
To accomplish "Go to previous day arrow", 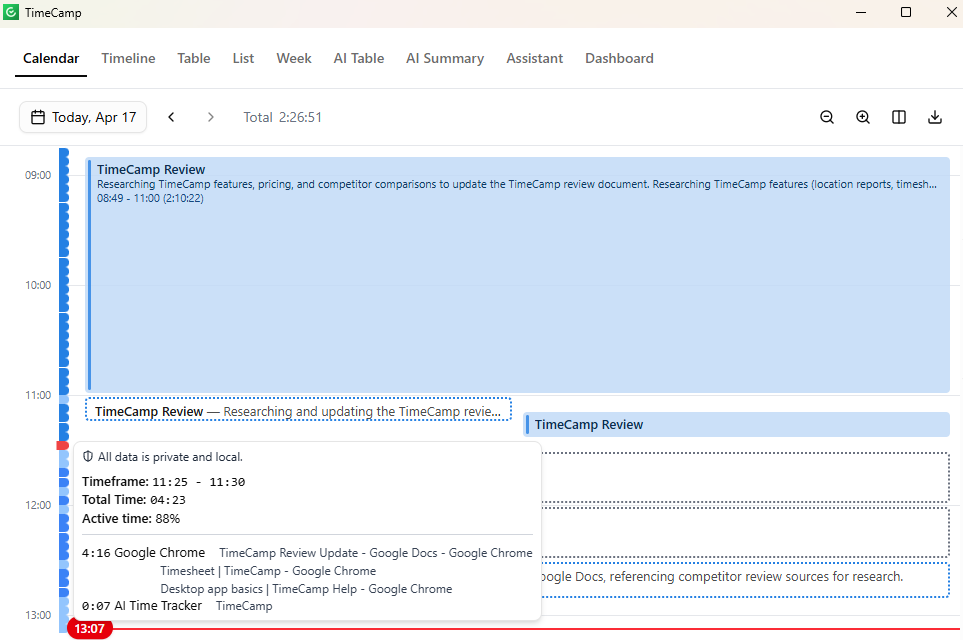I will point(171,117).
